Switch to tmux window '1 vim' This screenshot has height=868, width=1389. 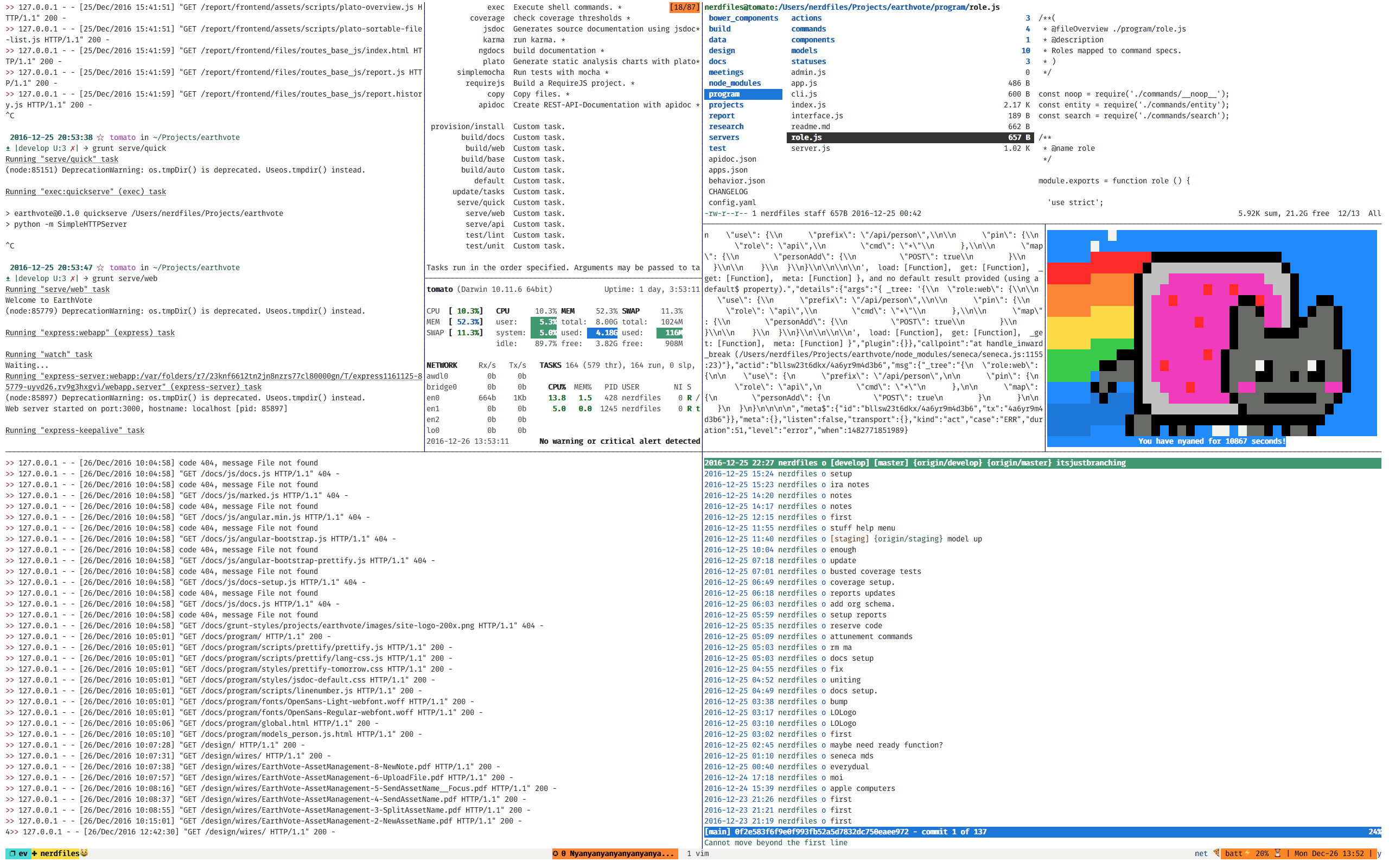pyautogui.click(x=698, y=853)
